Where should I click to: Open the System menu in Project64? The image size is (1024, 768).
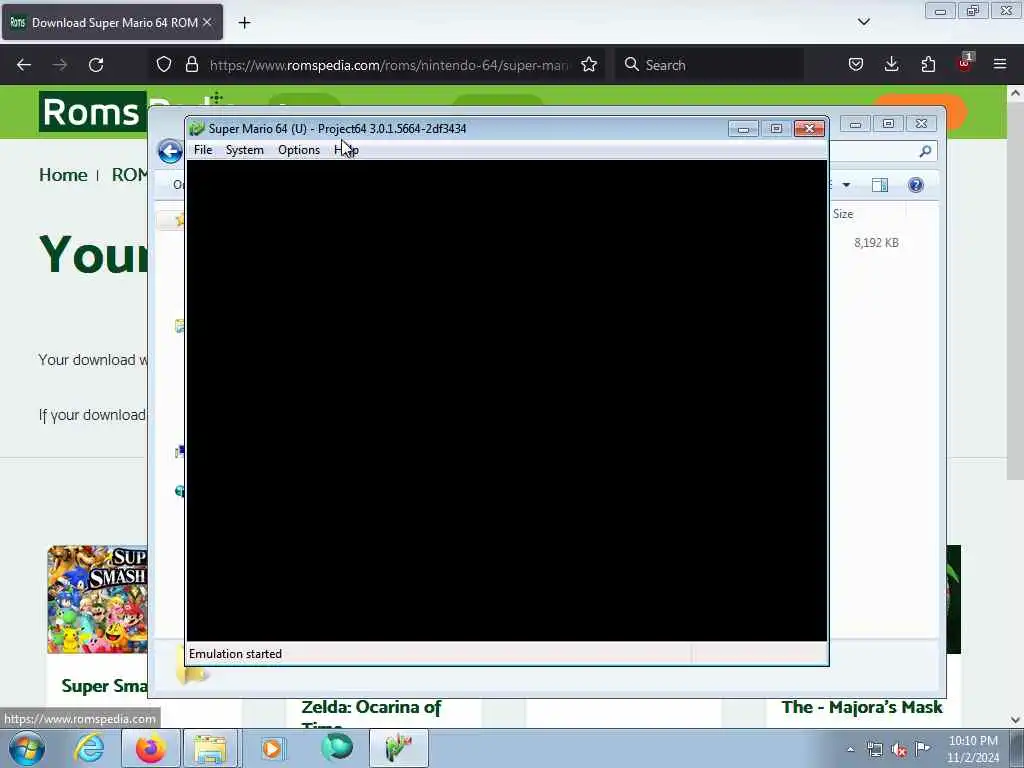(x=244, y=150)
